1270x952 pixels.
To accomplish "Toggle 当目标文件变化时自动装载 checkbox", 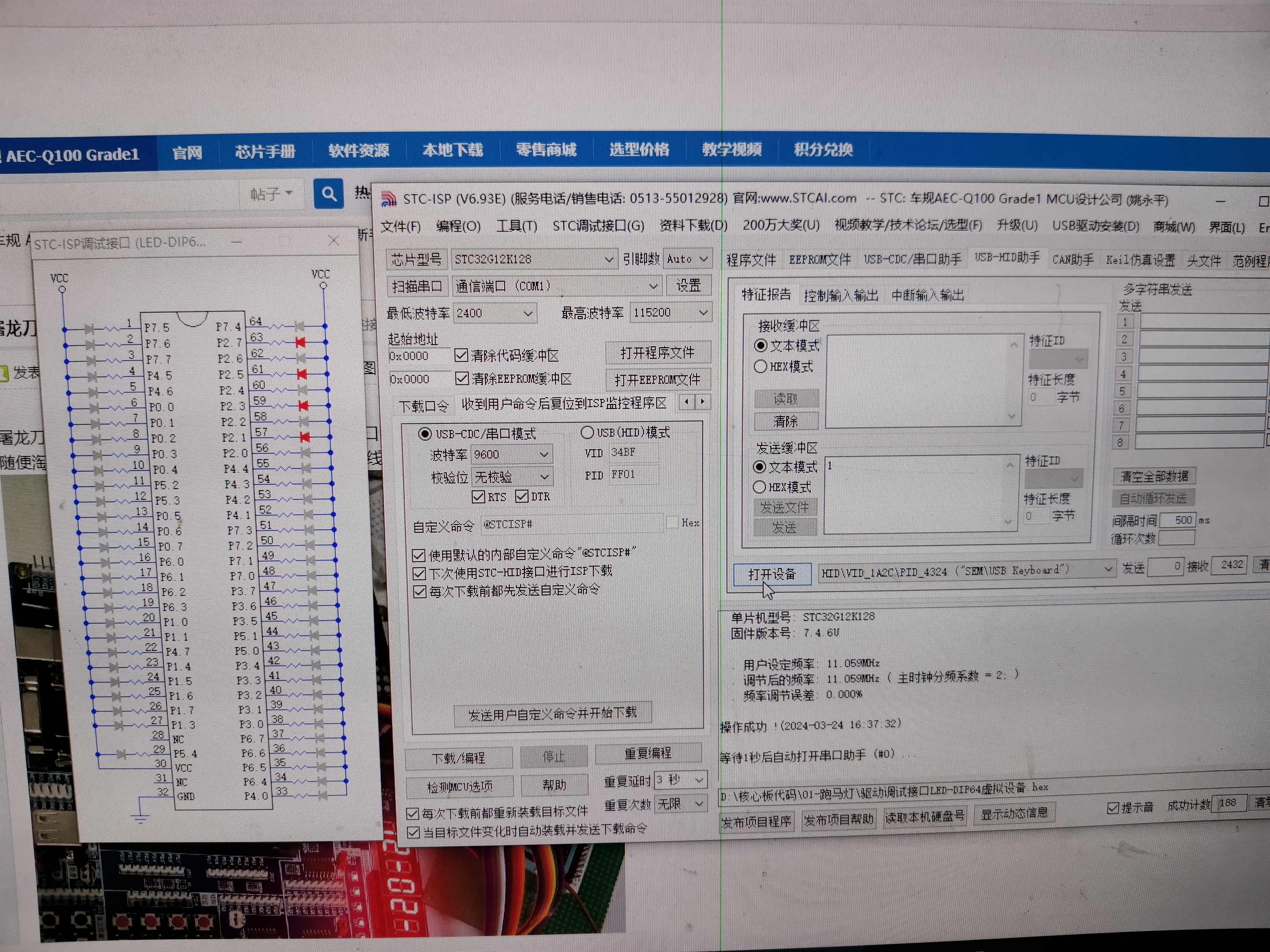I will point(413,832).
